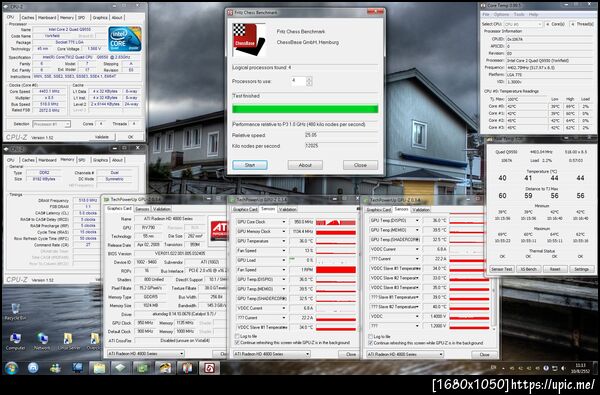Open the Selection Processor #1 dropdown in CPU-Z

tap(52, 124)
